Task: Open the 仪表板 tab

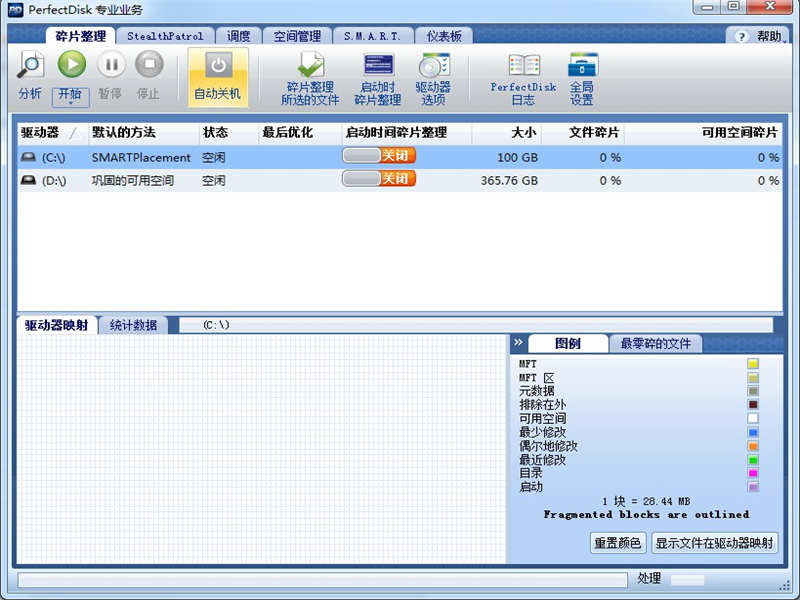Action: pyautogui.click(x=444, y=36)
